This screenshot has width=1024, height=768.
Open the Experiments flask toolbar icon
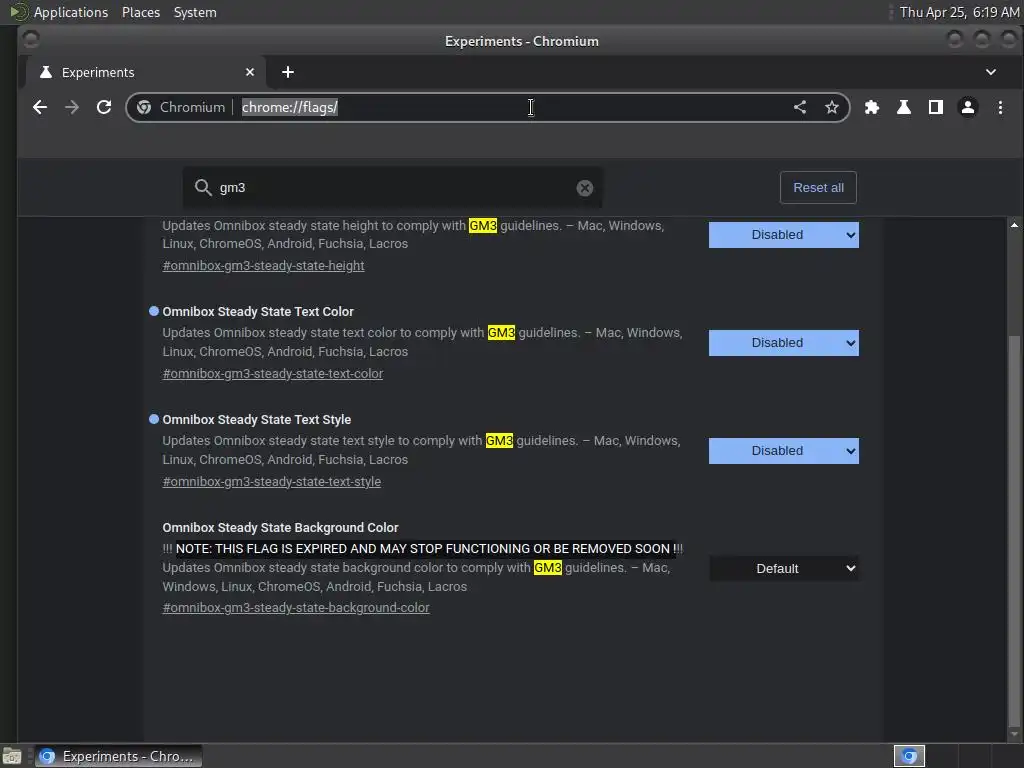pos(904,107)
